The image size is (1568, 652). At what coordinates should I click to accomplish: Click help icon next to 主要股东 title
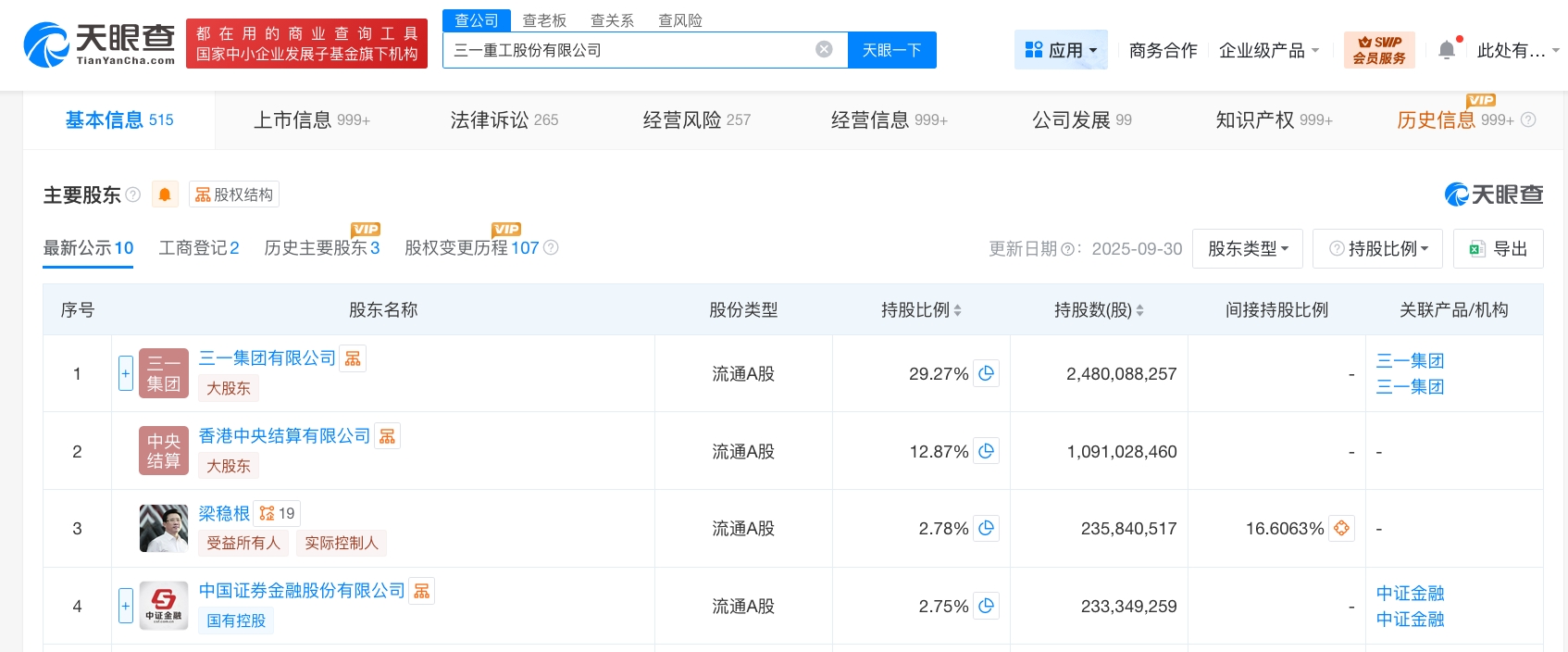click(133, 194)
